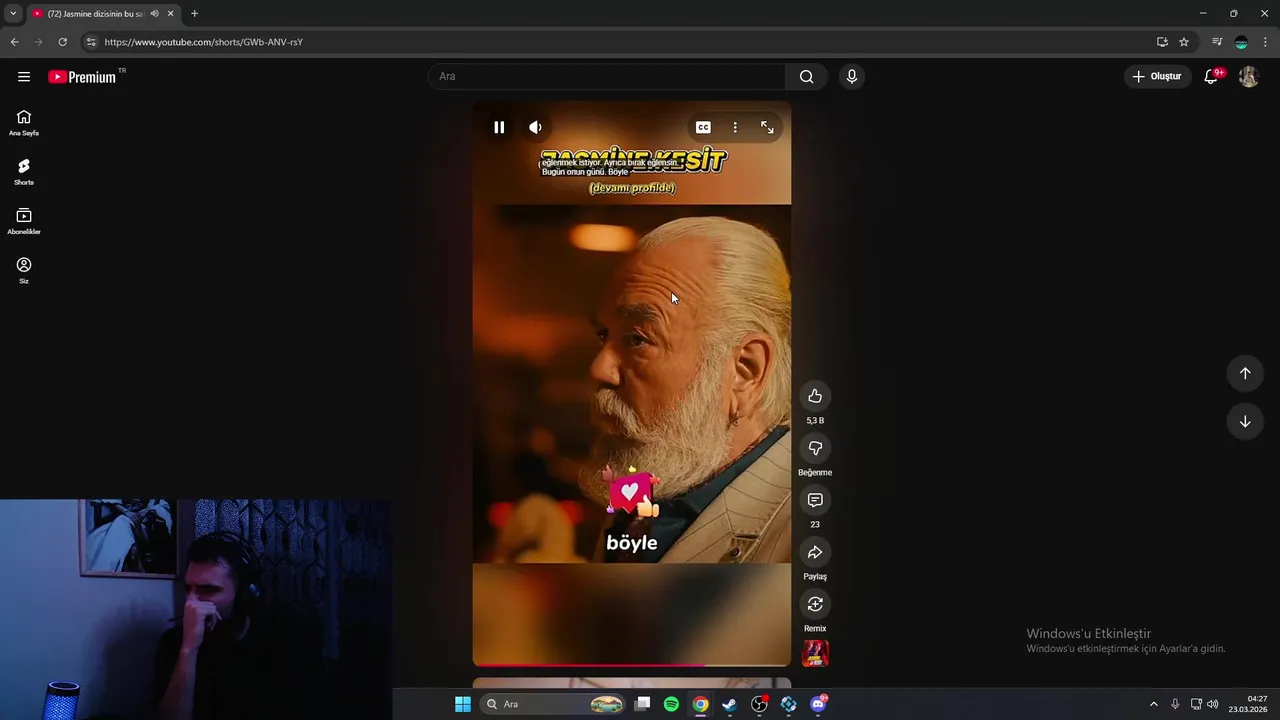
Task: Focus the YouTube Ara search field
Action: coord(607,76)
